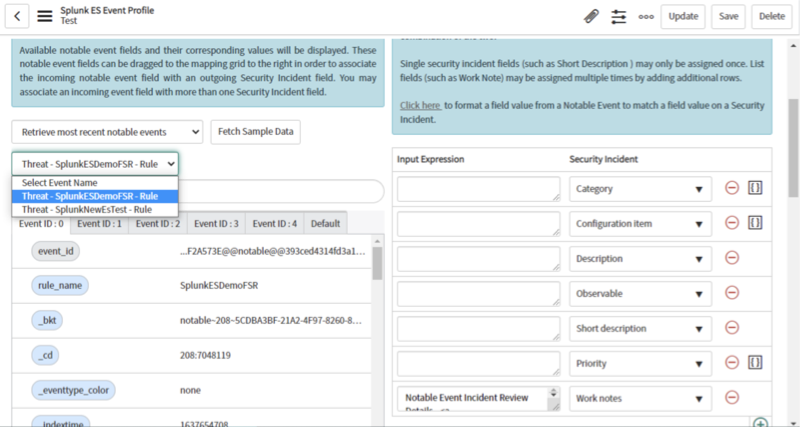The height and width of the screenshot is (427, 800).
Task: Click the 'Input Expression' column header
Action: [x=431, y=159]
